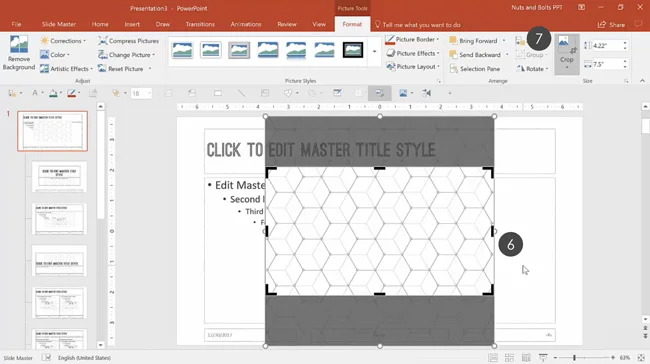650x364 pixels.
Task: Click Fit slide to current window icon
Action: coord(641,358)
